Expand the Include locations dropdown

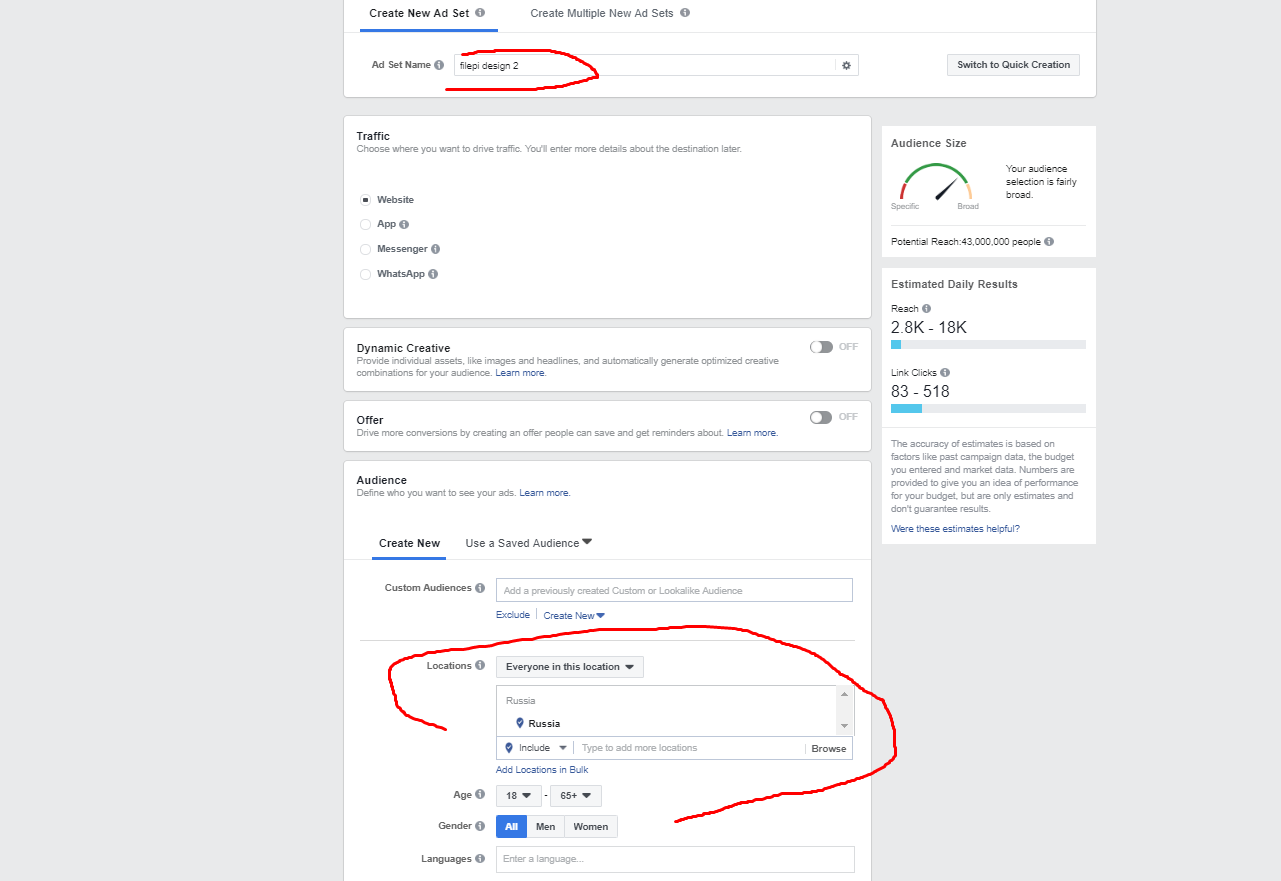(536, 748)
